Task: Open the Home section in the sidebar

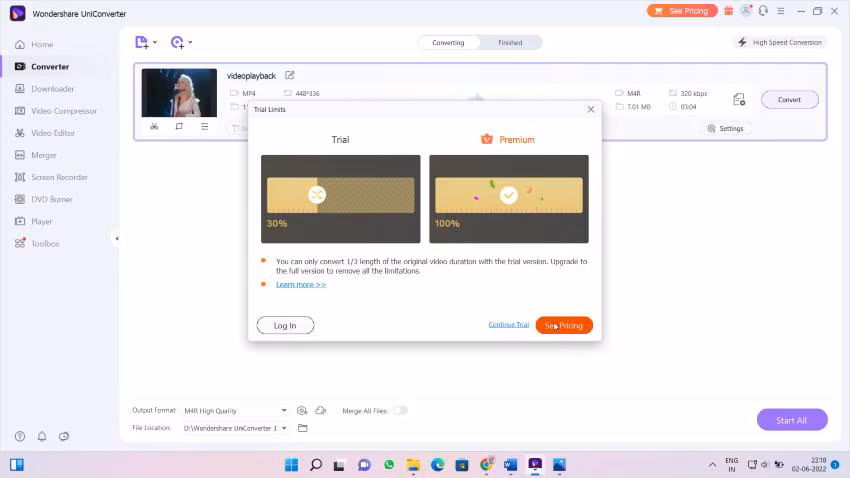Action: point(34,44)
